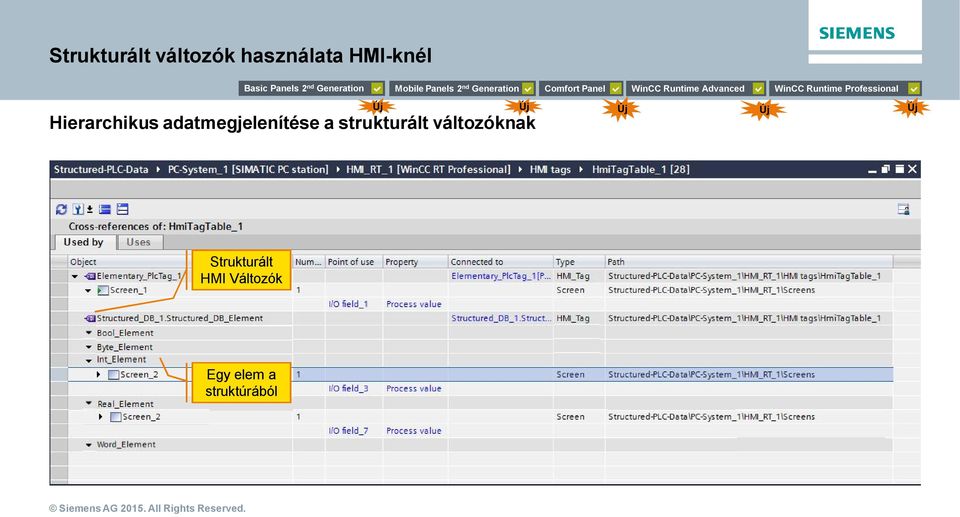Click the HMI tag icon of Elementary_PlcTag_1
Image resolution: width=960 pixels, height=517 pixels.
[90, 276]
